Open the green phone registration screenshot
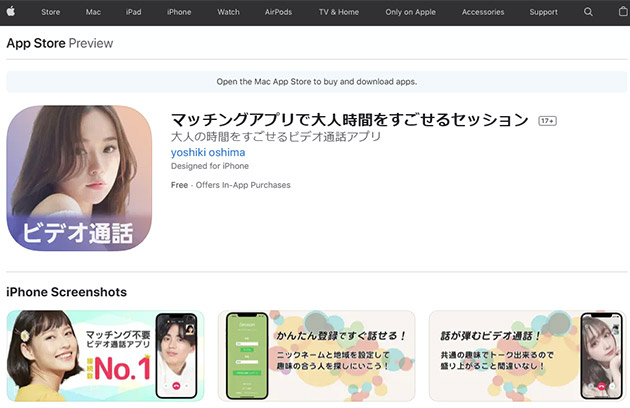This screenshot has height=408, width=630. point(317,356)
